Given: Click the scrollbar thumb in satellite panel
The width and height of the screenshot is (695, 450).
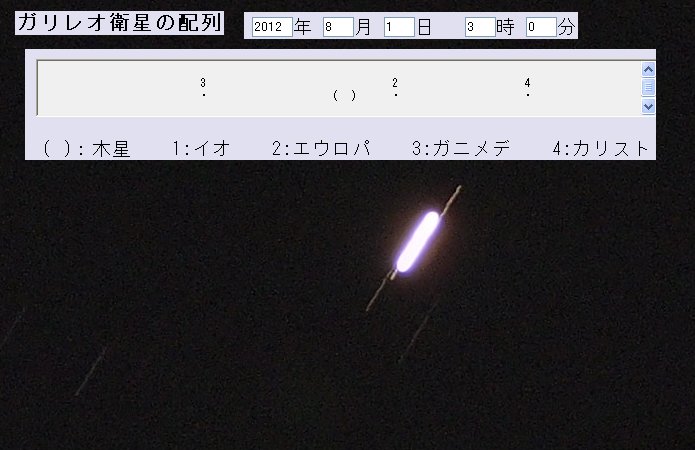Looking at the screenshot, I should [x=648, y=87].
